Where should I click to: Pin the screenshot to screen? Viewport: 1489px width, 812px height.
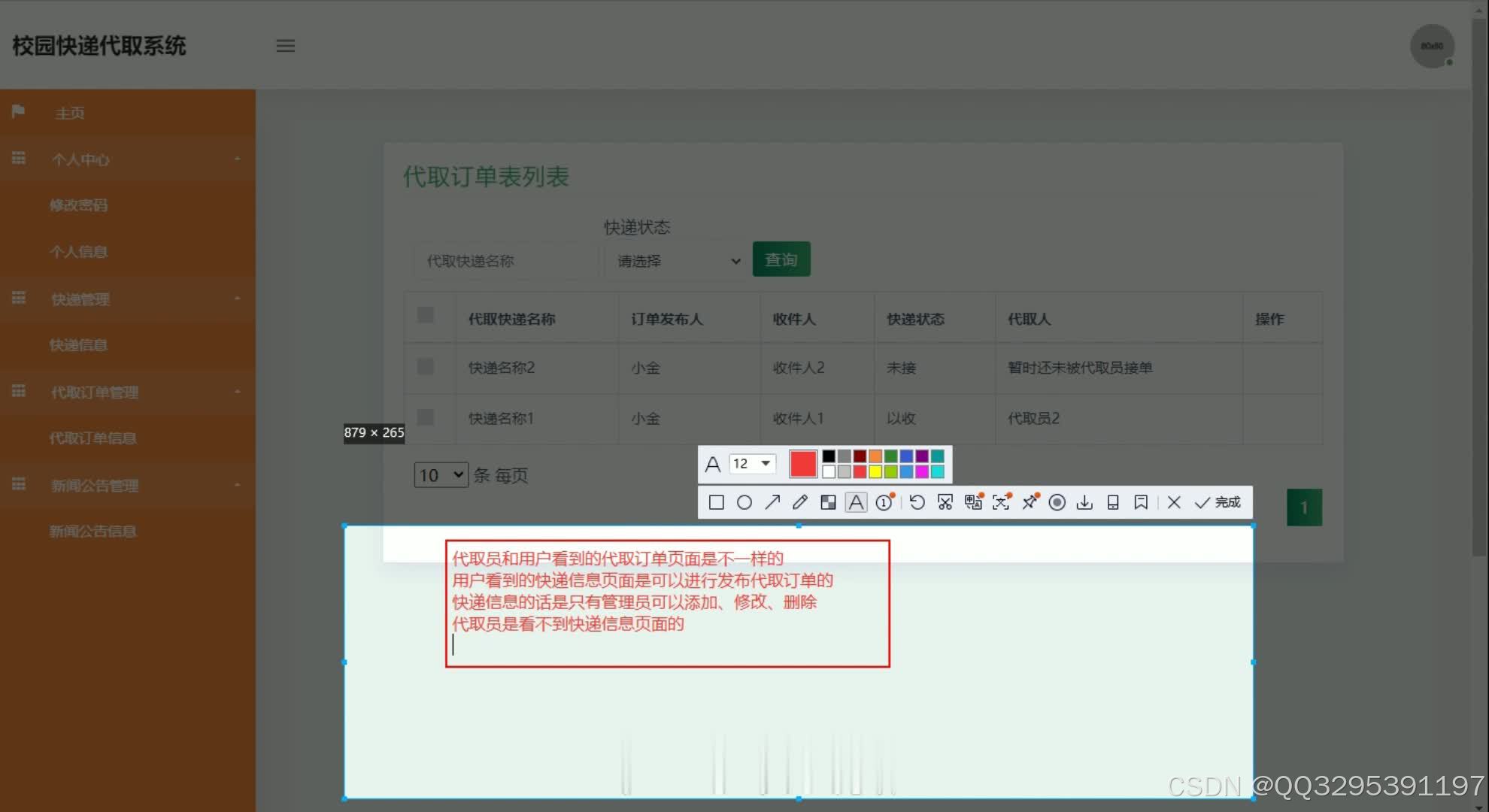point(1030,501)
